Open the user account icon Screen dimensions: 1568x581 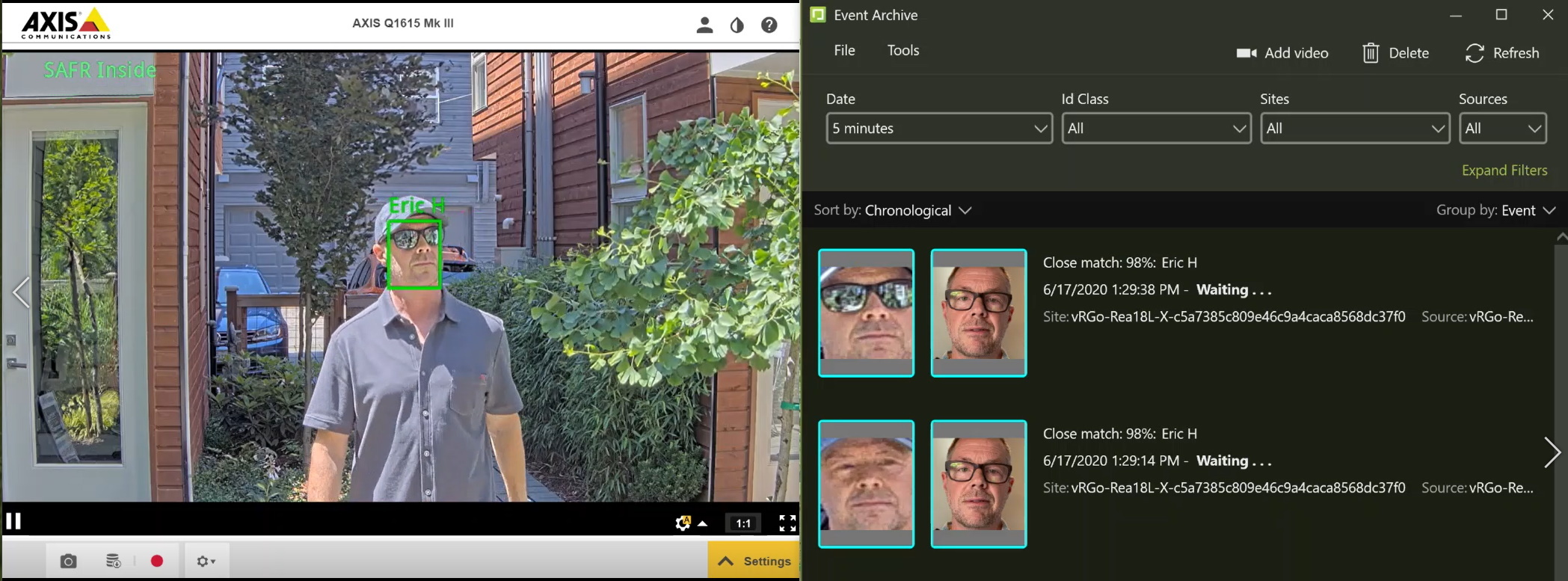click(x=704, y=25)
